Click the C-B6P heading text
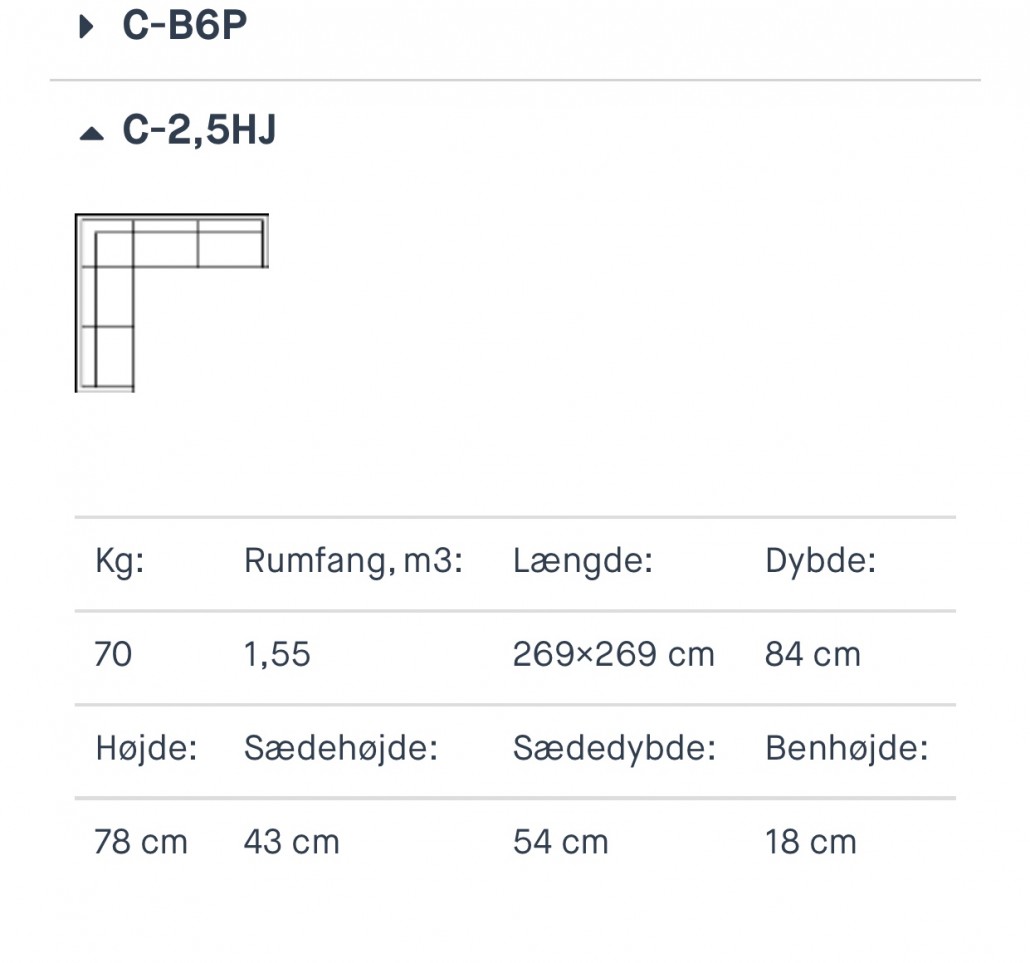Viewport: 1030px width, 963px height. coord(184,26)
